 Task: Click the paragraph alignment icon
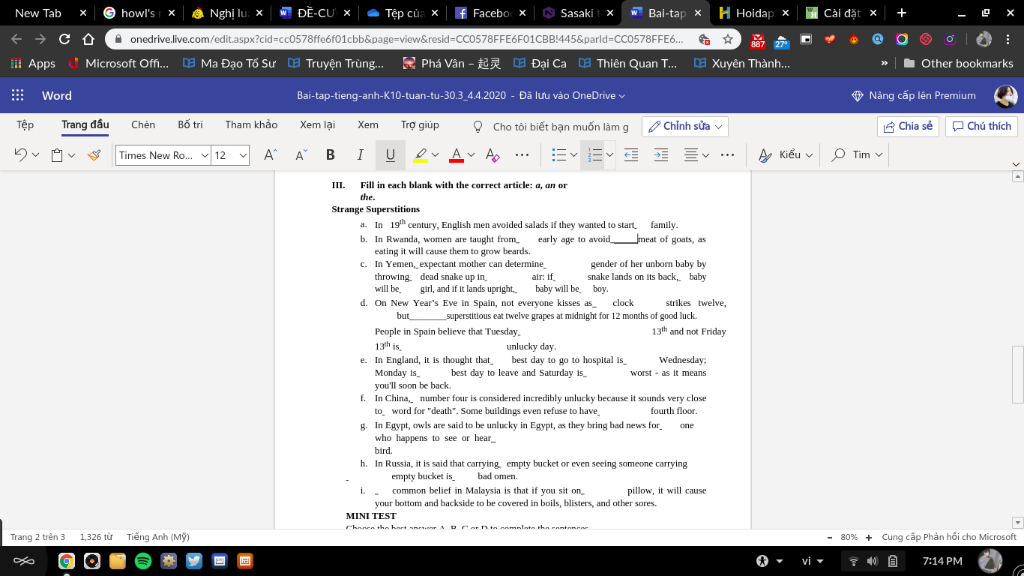tap(691, 155)
